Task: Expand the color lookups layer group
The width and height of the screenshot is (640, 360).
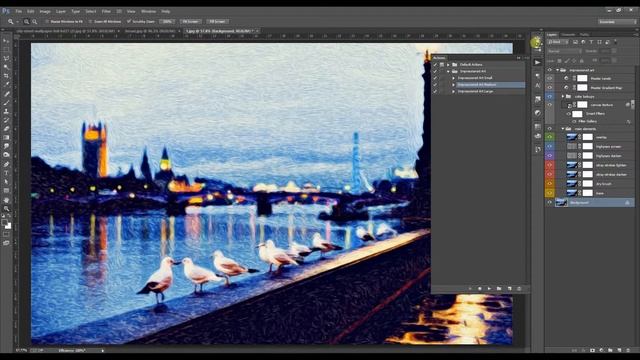Action: pos(563,97)
